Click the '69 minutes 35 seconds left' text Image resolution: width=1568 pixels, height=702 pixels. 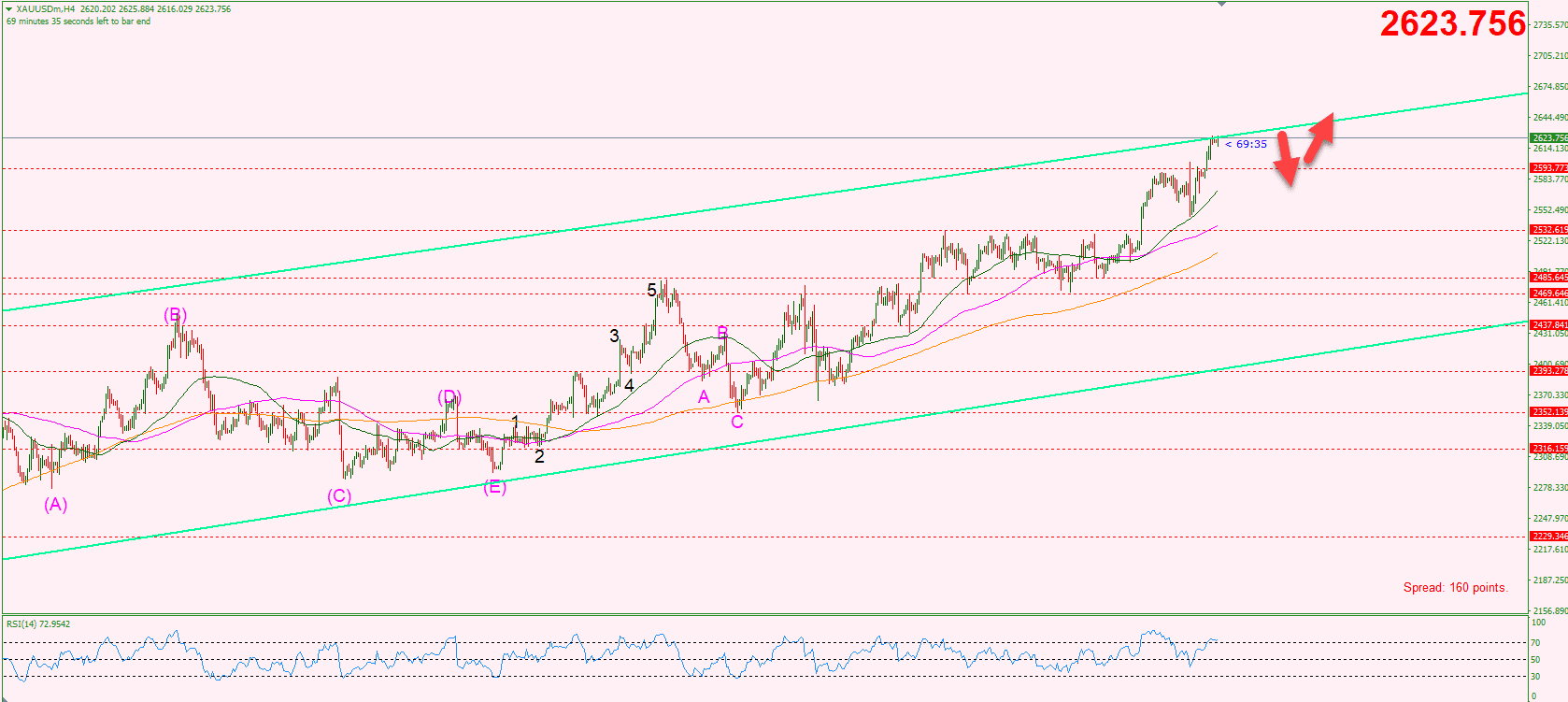tap(78, 21)
